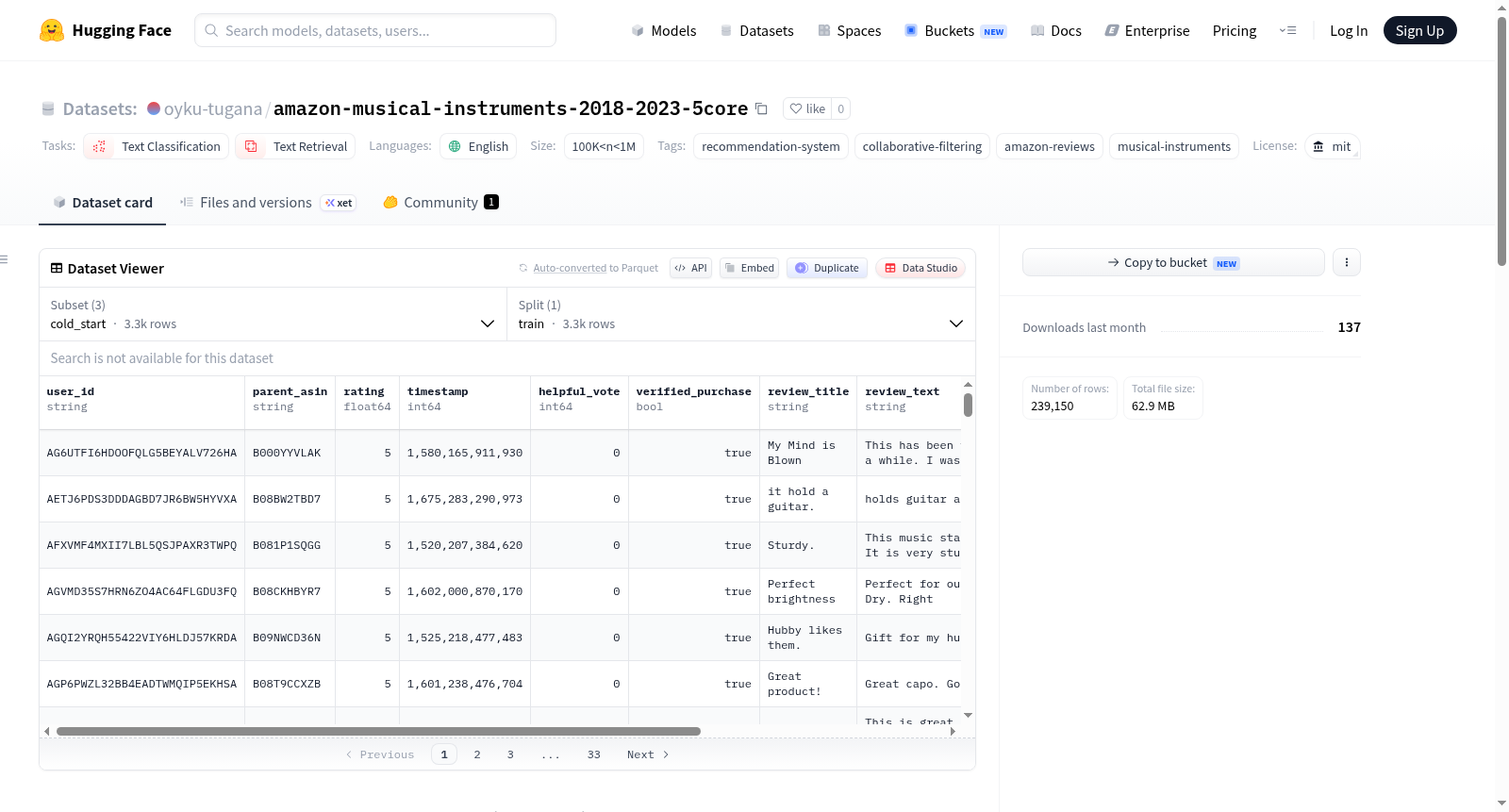Open the Spaces page

pos(849,30)
